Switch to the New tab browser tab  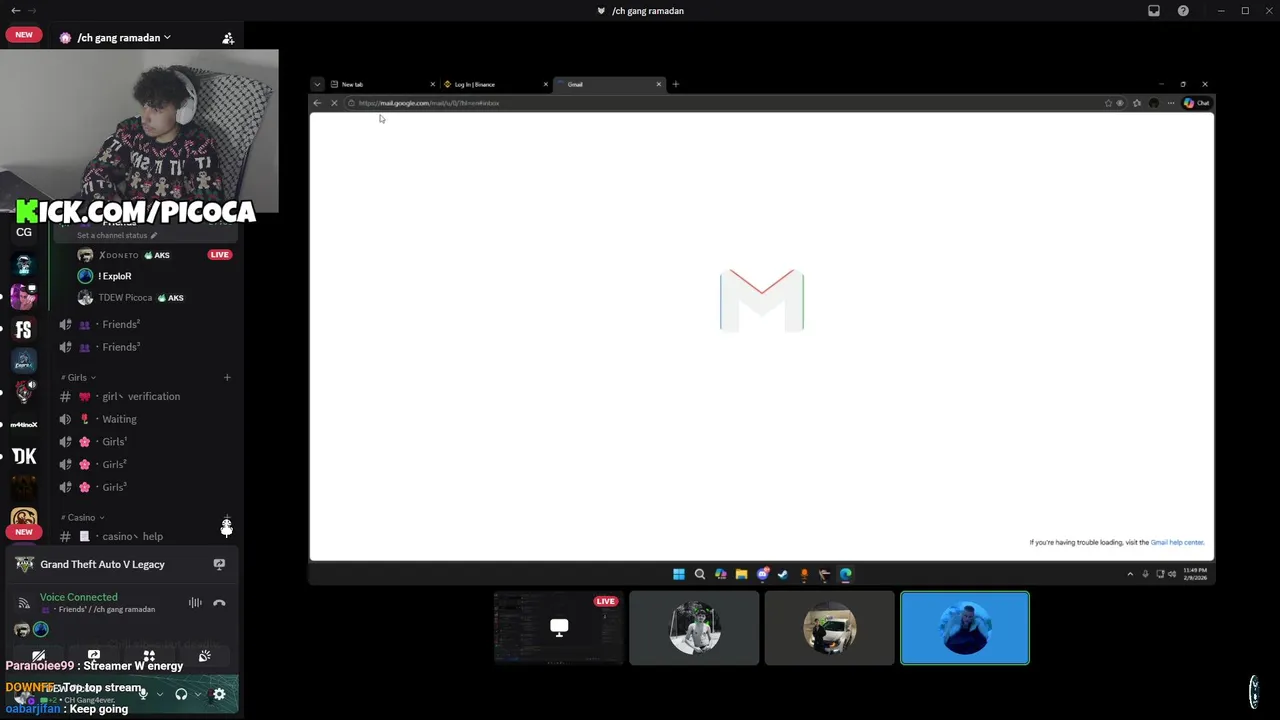coord(383,84)
